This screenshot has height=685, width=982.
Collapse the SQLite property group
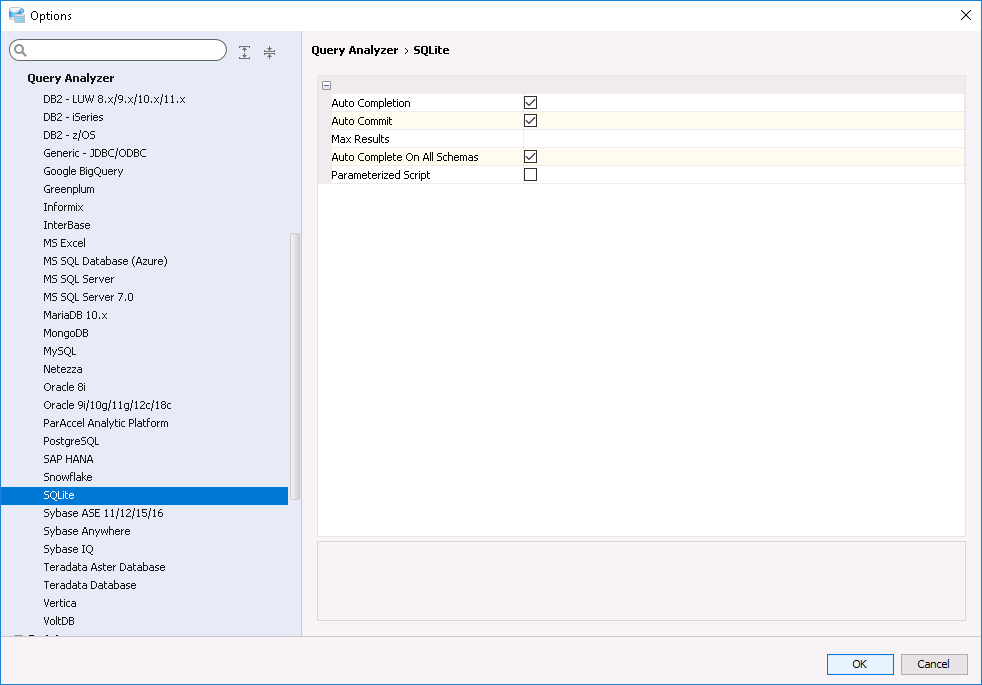click(327, 86)
